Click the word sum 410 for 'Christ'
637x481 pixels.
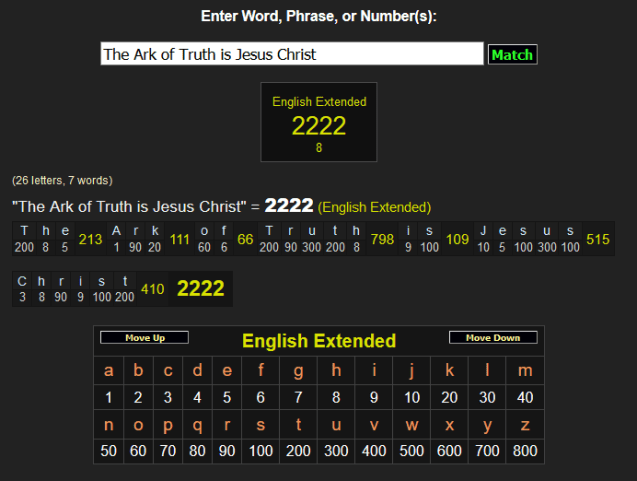tap(152, 289)
